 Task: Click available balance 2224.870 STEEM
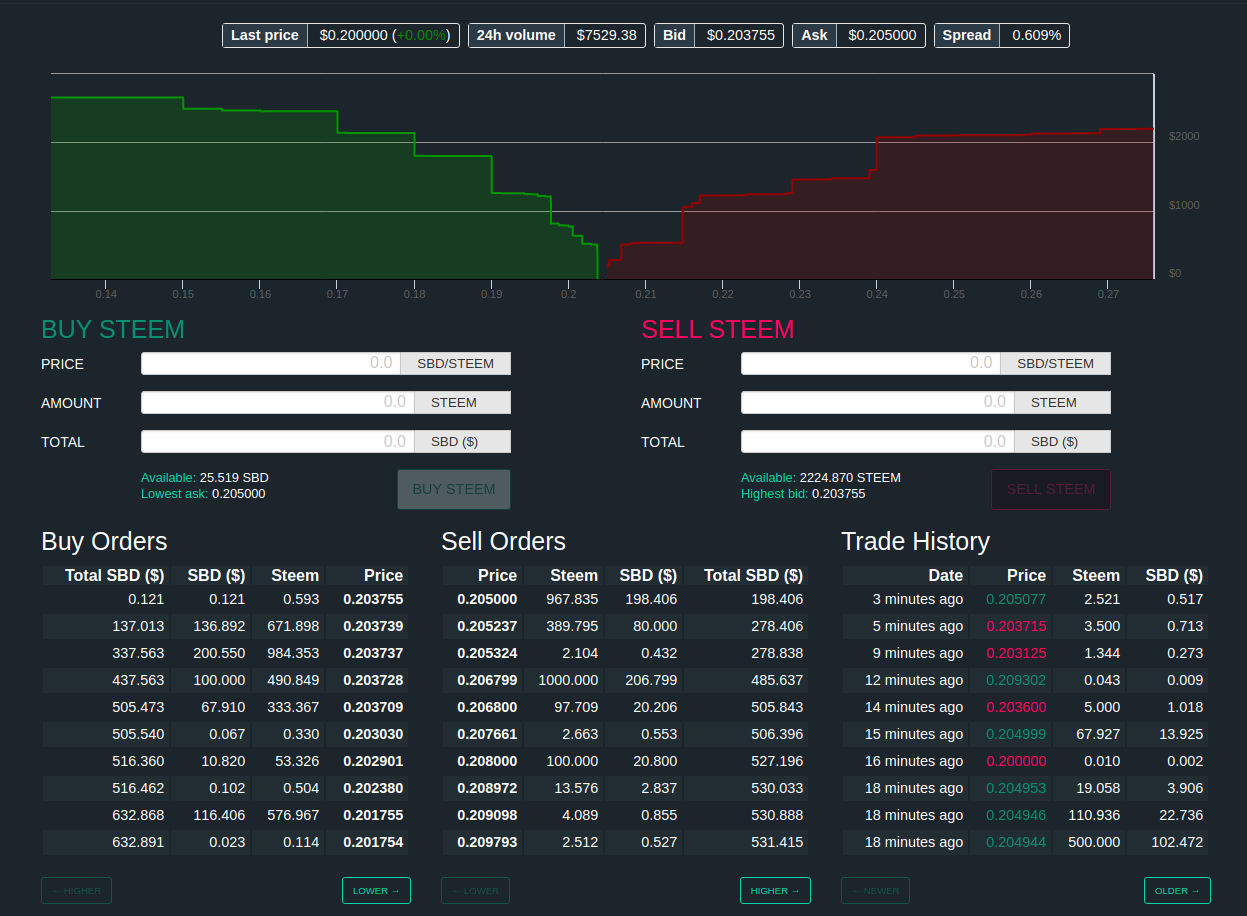click(850, 478)
